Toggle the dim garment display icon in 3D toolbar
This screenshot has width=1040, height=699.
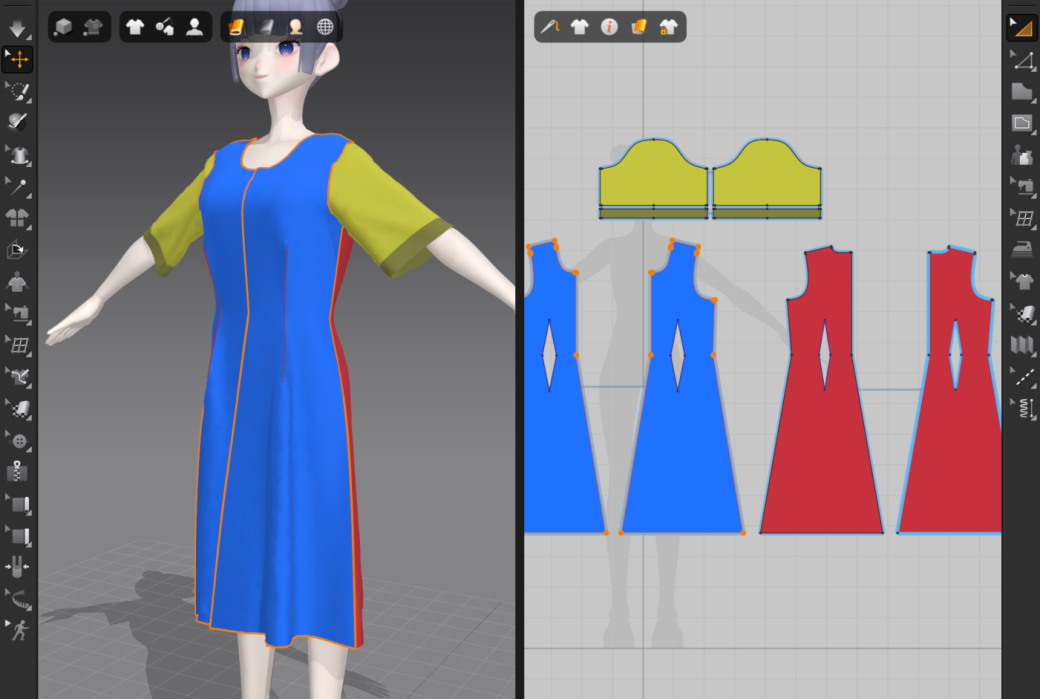[94, 27]
